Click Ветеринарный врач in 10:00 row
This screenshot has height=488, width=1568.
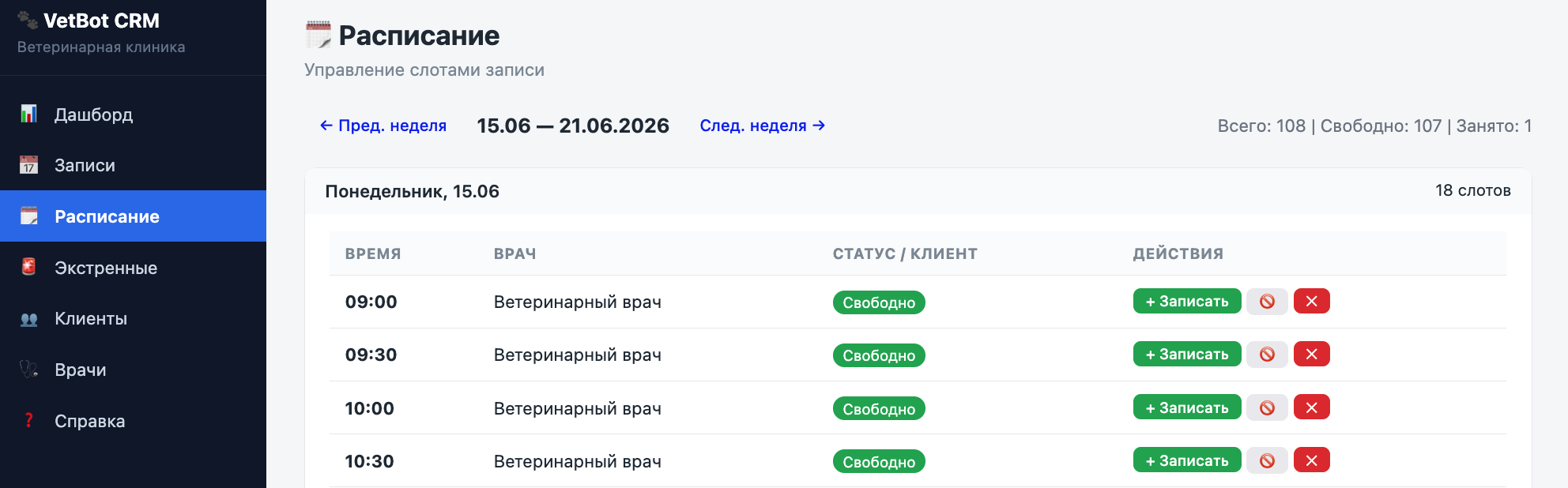point(577,408)
